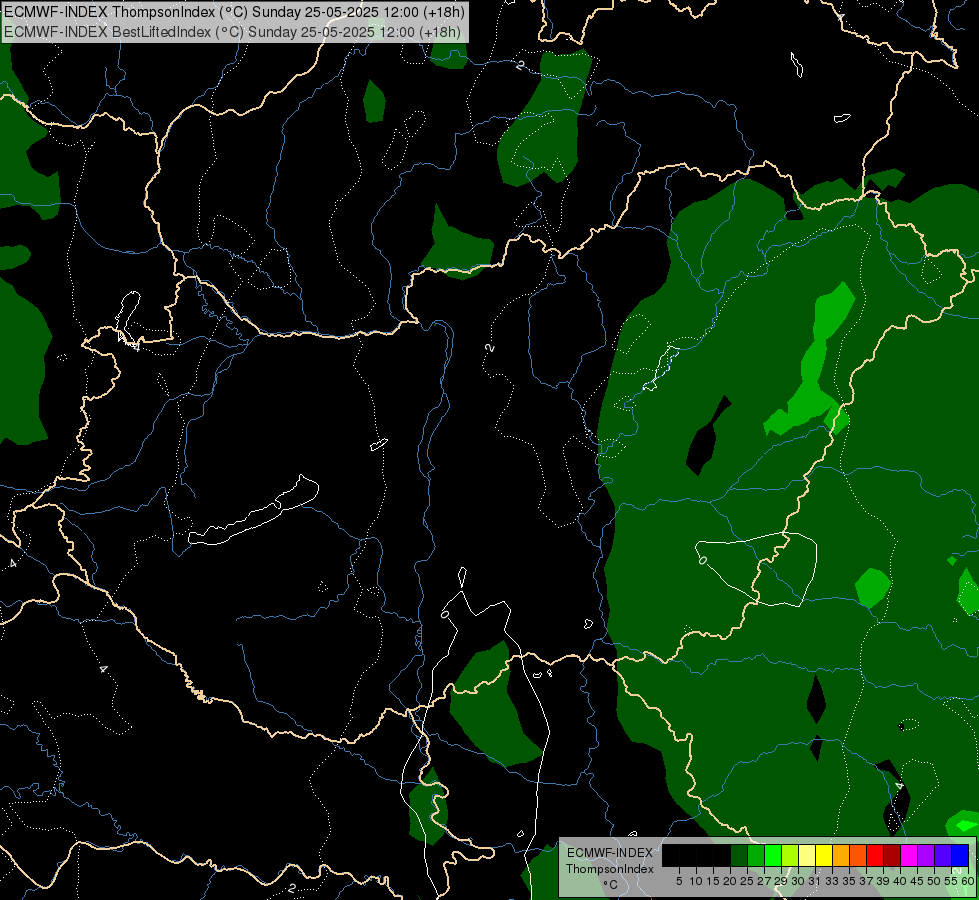The height and width of the screenshot is (900, 979).
Task: Click the blue 55-60 legend swatch
Action: (960, 855)
